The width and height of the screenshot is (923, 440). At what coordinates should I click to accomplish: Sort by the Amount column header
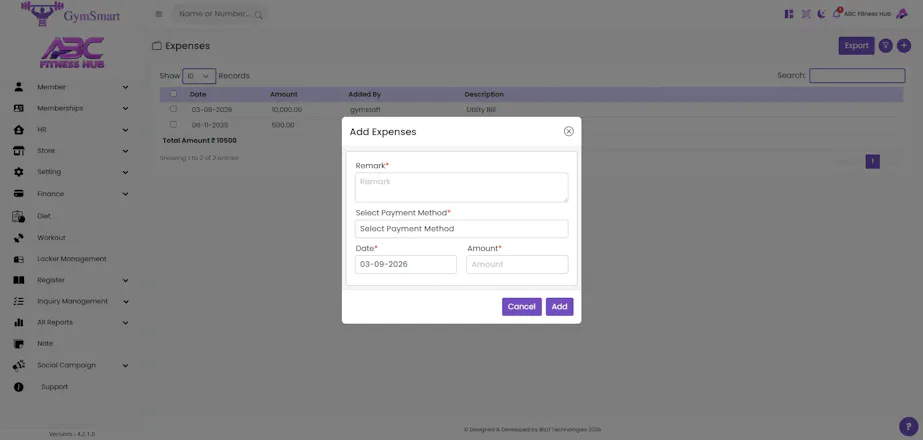click(x=284, y=94)
